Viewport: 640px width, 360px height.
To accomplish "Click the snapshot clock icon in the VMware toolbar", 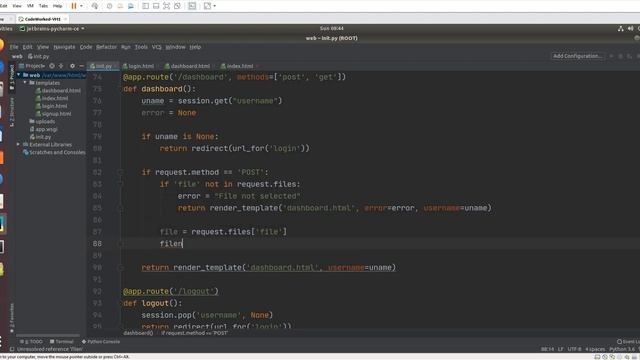I will (x=109, y=6).
